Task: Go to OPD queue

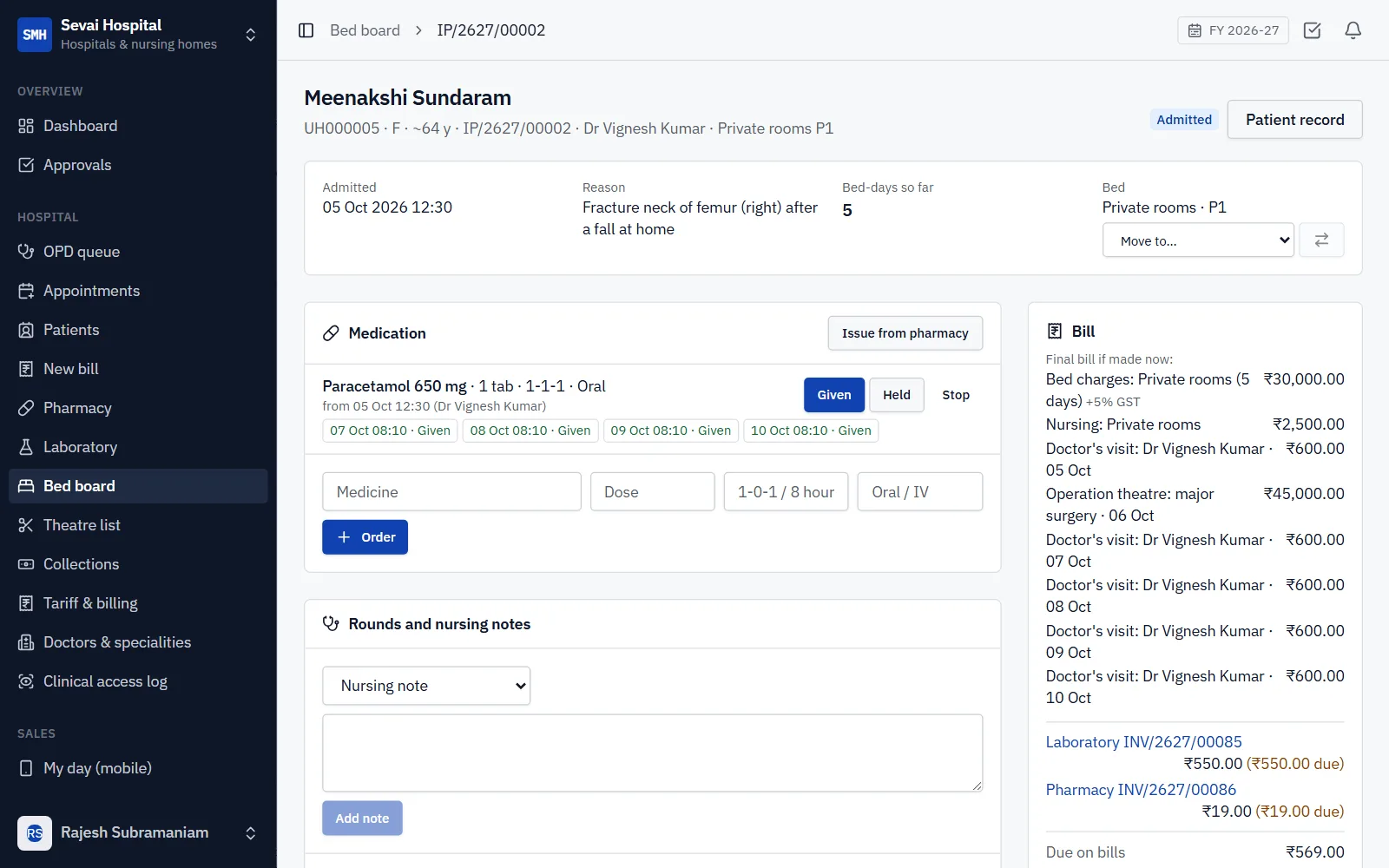Action: tap(138, 252)
